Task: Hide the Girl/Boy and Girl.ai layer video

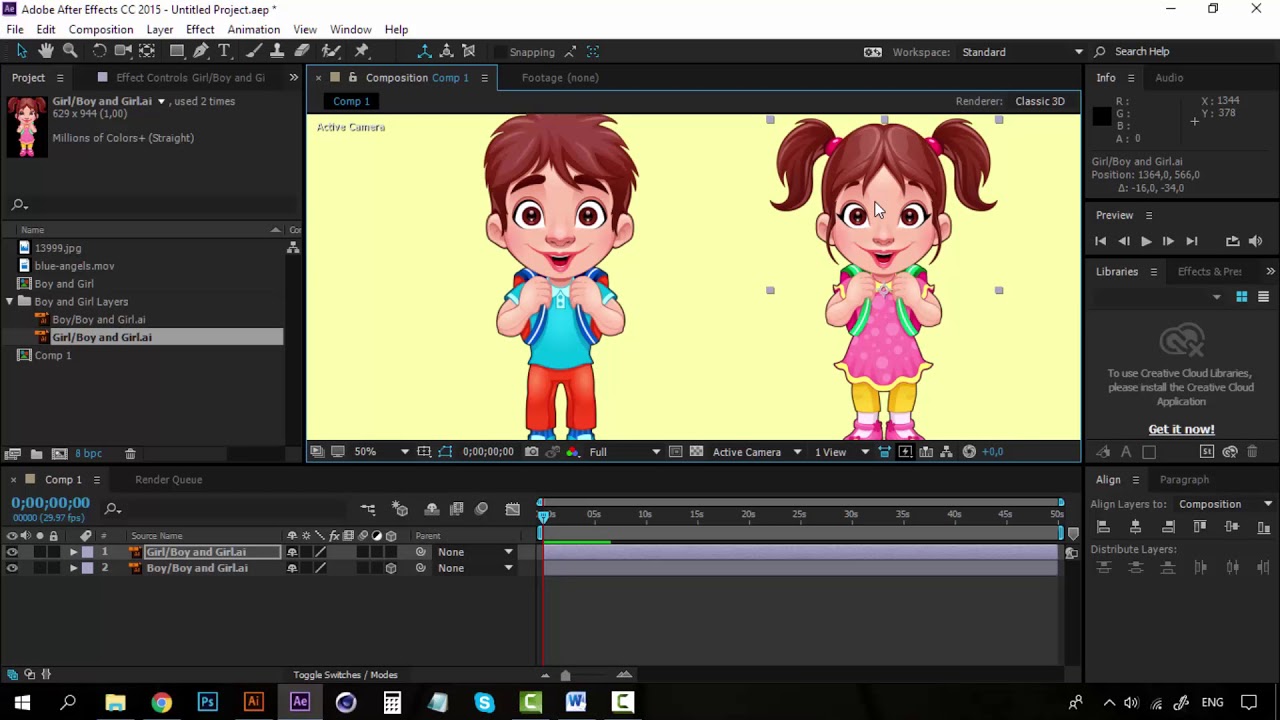Action: pyautogui.click(x=12, y=552)
